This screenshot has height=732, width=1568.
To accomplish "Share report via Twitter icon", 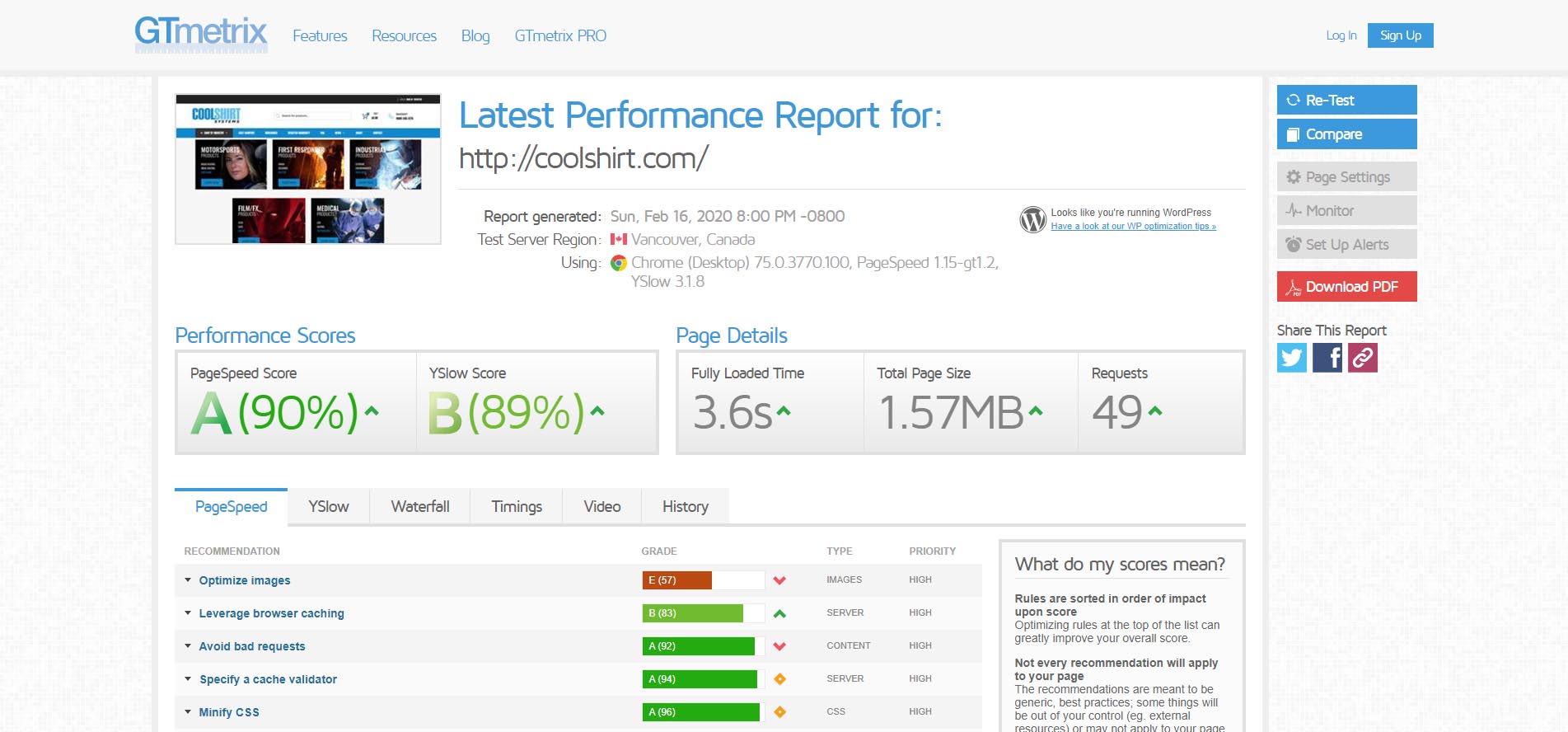I will [1292, 358].
